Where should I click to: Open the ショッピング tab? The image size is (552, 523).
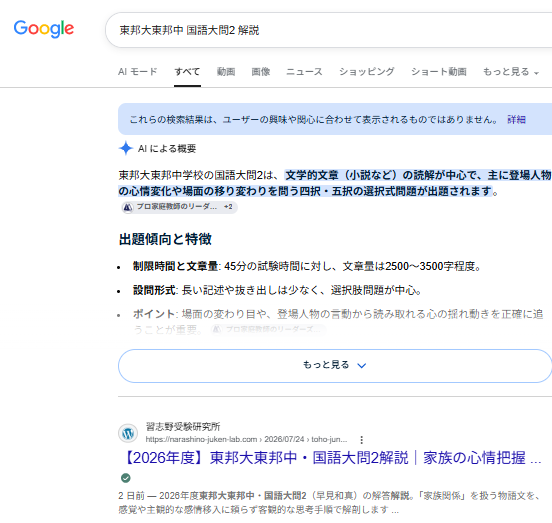coord(366,72)
